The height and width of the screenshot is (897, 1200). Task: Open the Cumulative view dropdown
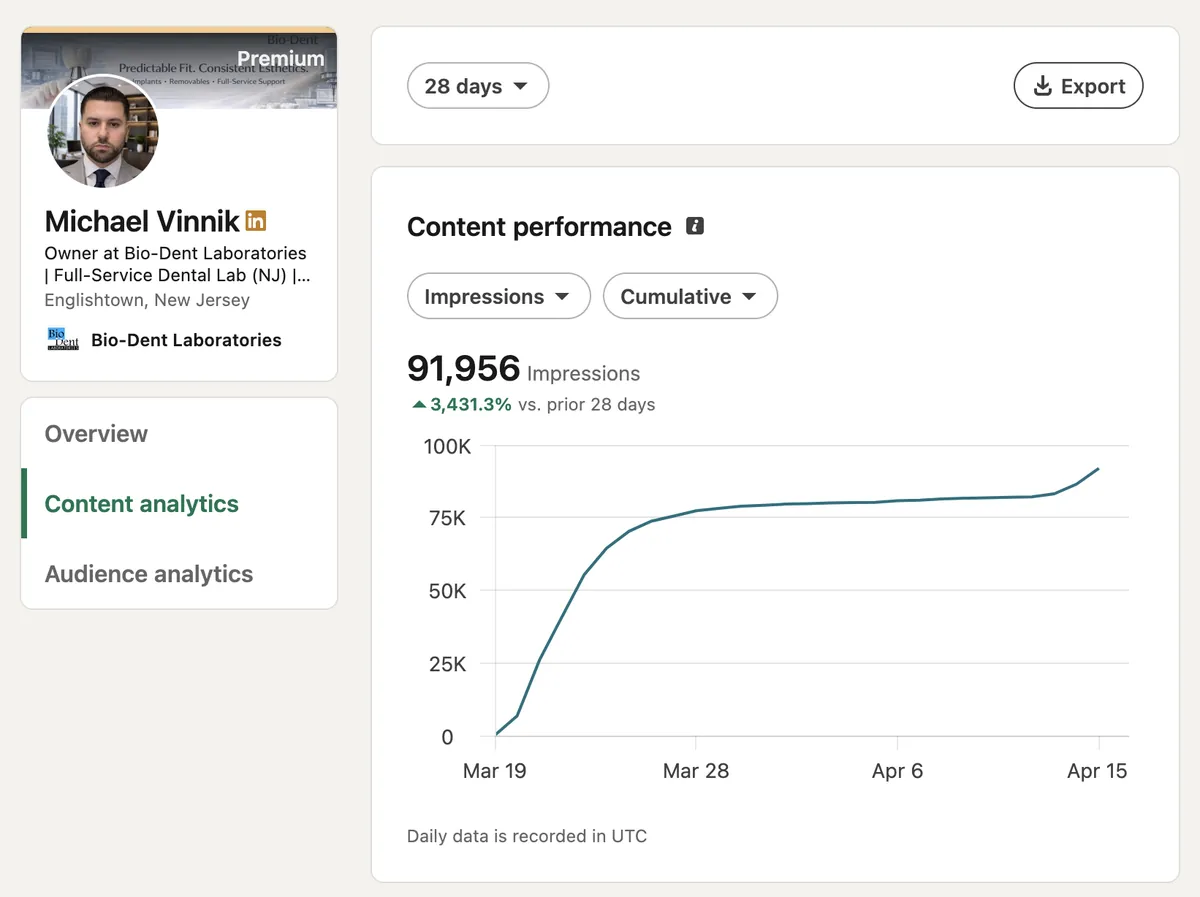[690, 297]
